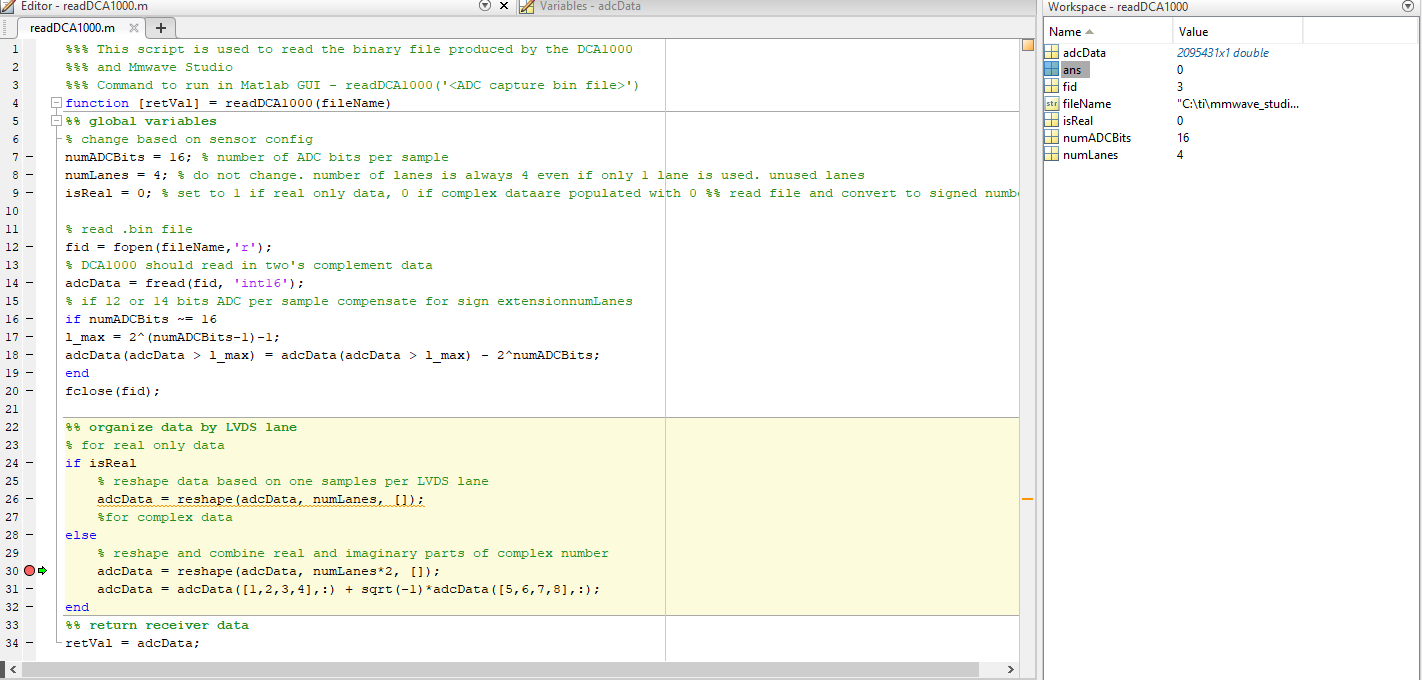The image size is (1422, 680).
Task: Click the numLanes variable icon
Action: (x=1051, y=155)
